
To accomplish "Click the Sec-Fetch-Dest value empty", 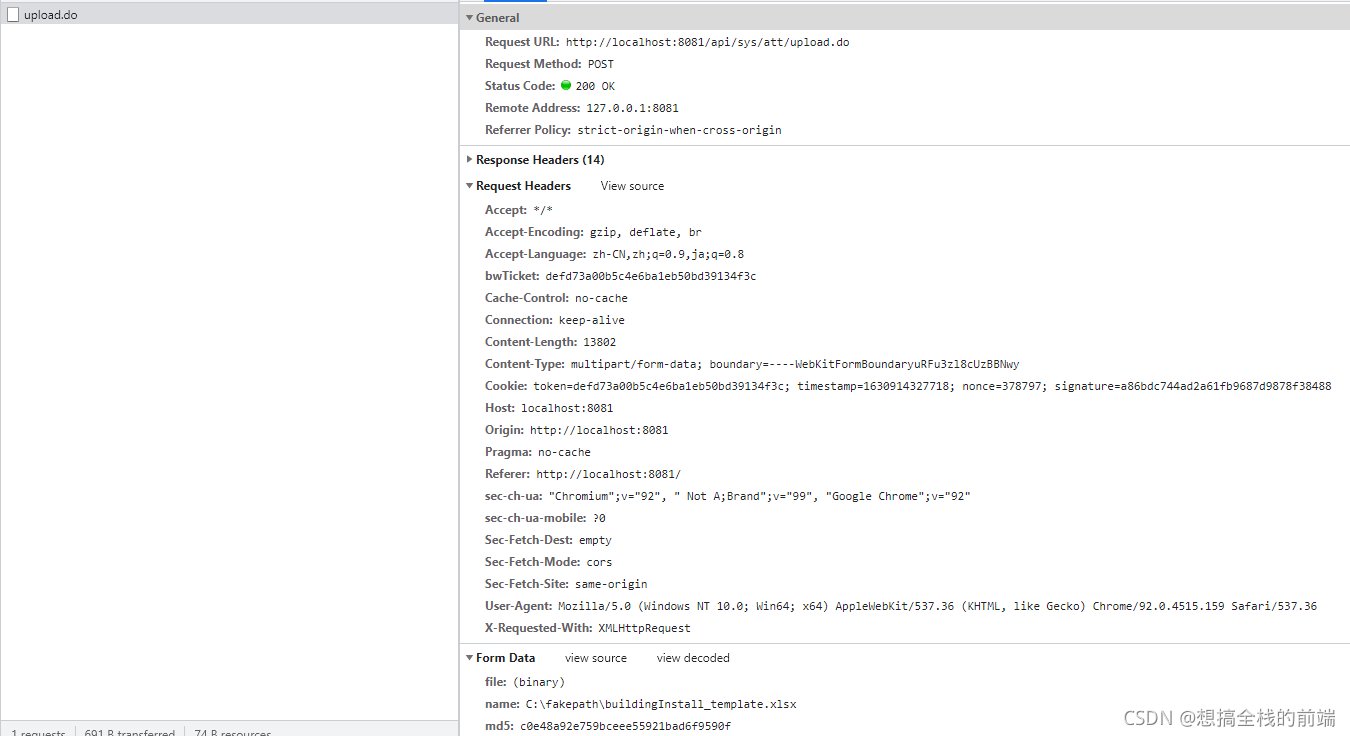I will [x=595, y=540].
